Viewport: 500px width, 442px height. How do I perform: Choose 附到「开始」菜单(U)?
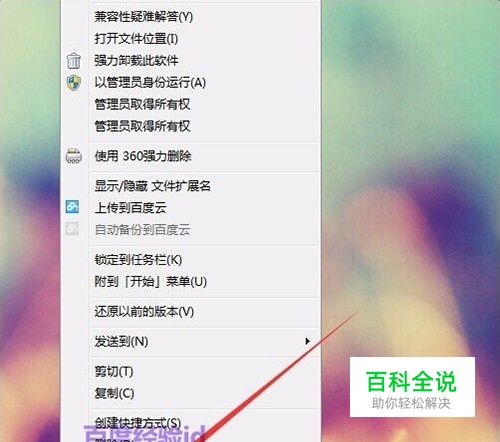click(x=151, y=282)
